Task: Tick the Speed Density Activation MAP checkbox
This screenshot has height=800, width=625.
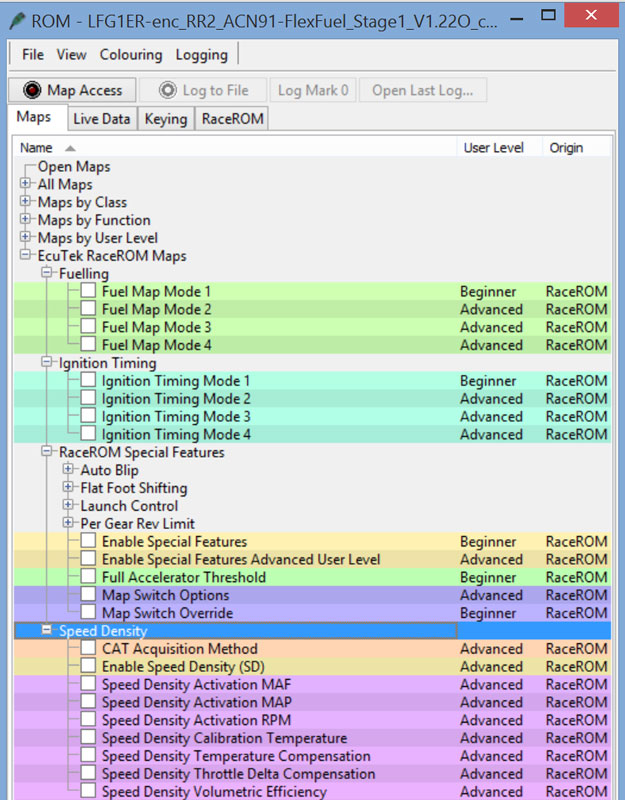Action: (x=88, y=701)
